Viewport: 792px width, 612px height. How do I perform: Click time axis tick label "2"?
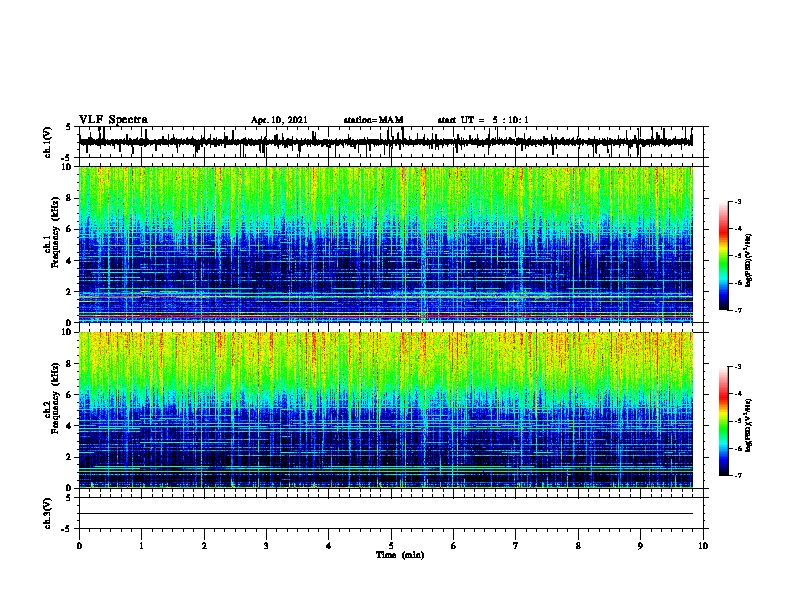204,546
